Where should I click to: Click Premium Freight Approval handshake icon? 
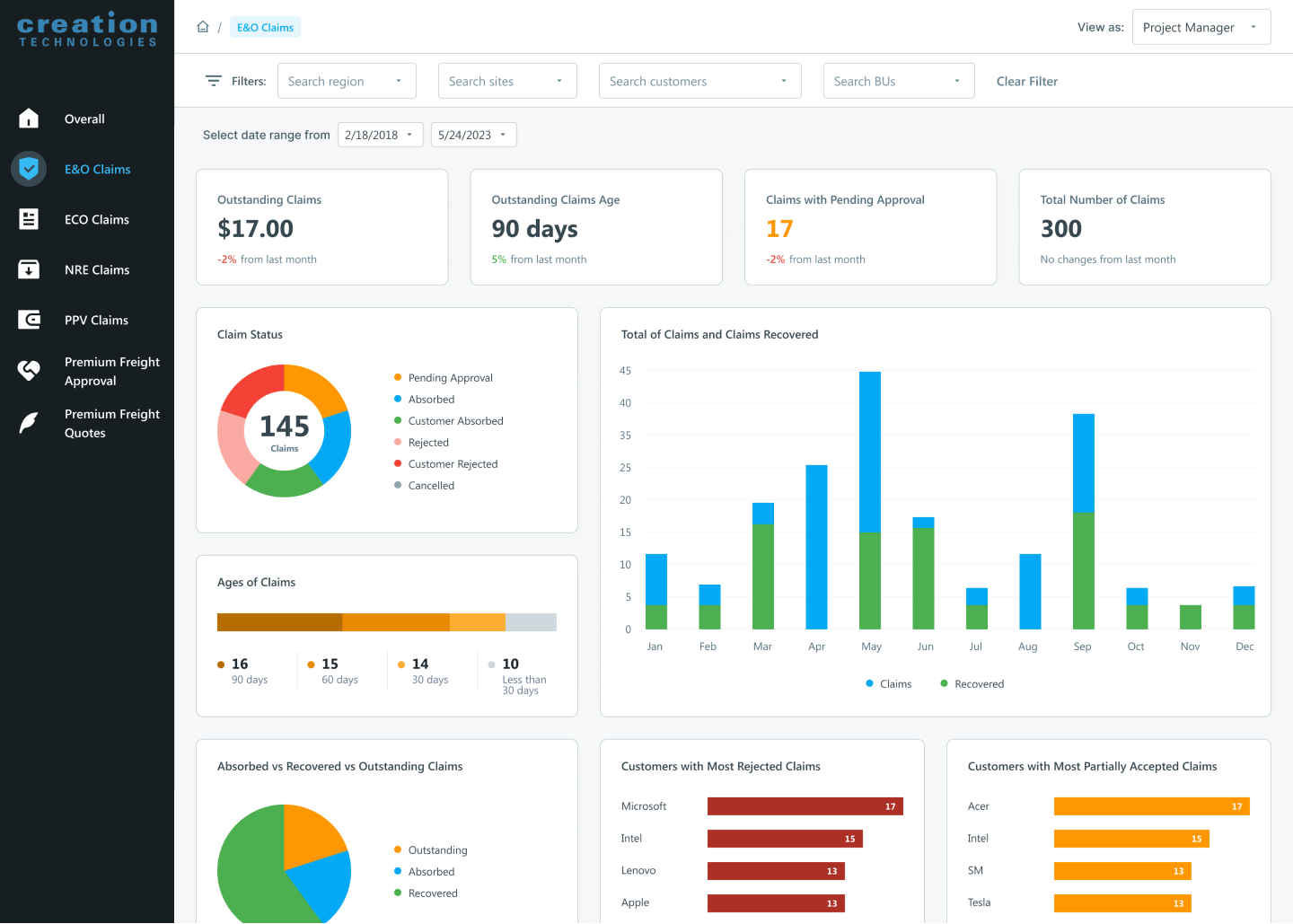(x=29, y=370)
